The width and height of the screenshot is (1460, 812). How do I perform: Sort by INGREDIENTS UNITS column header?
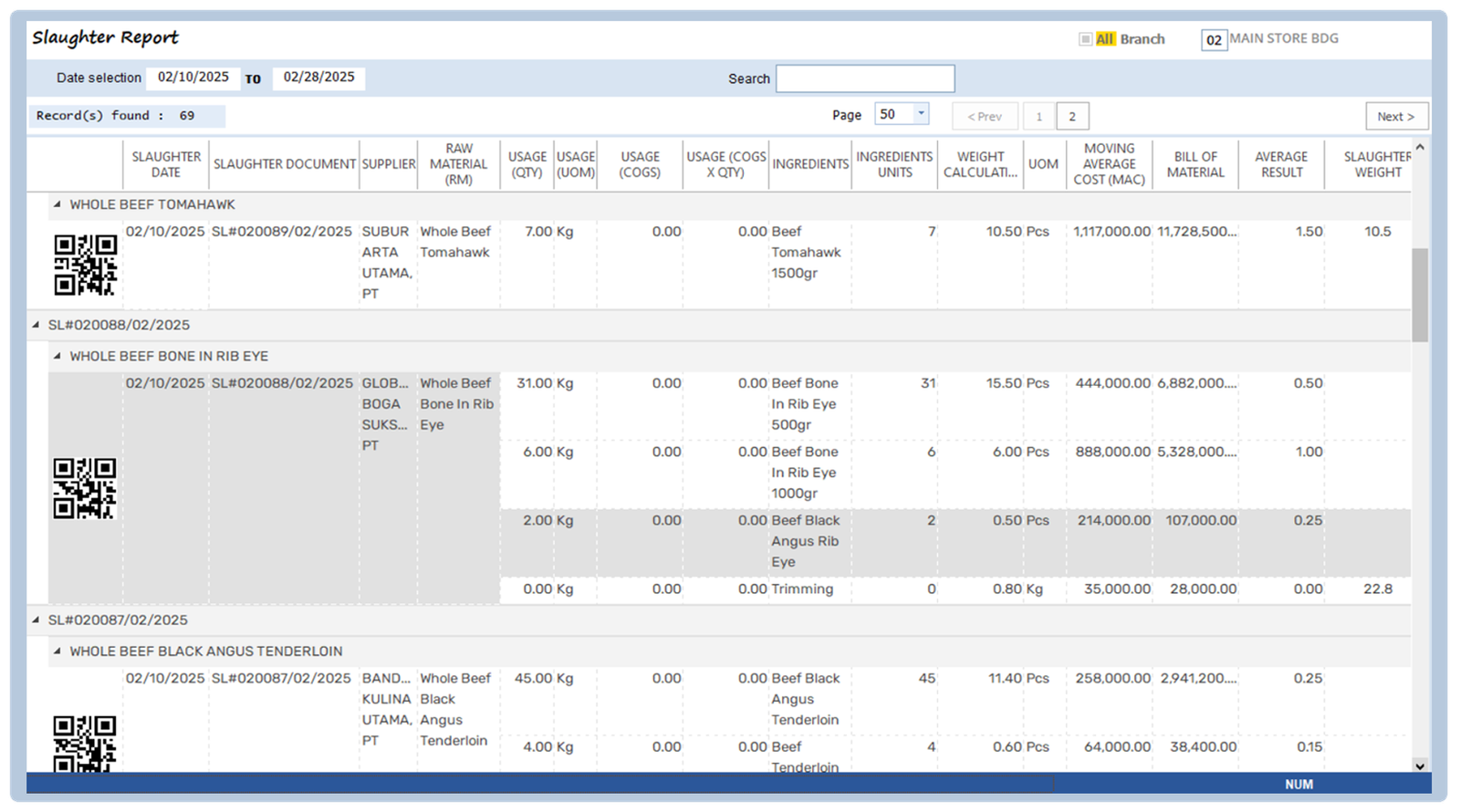(x=895, y=164)
